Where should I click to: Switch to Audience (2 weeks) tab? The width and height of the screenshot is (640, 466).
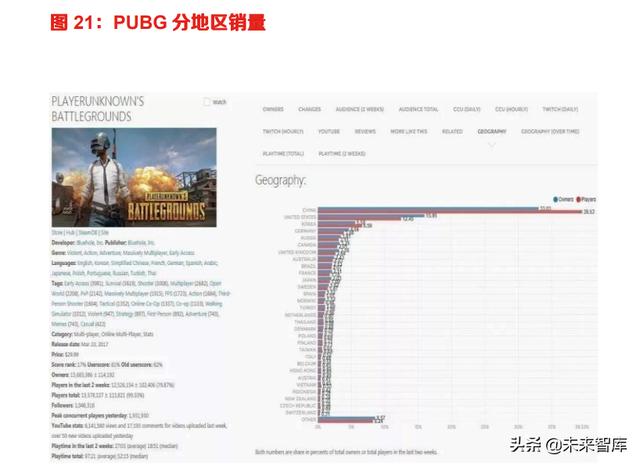click(360, 109)
